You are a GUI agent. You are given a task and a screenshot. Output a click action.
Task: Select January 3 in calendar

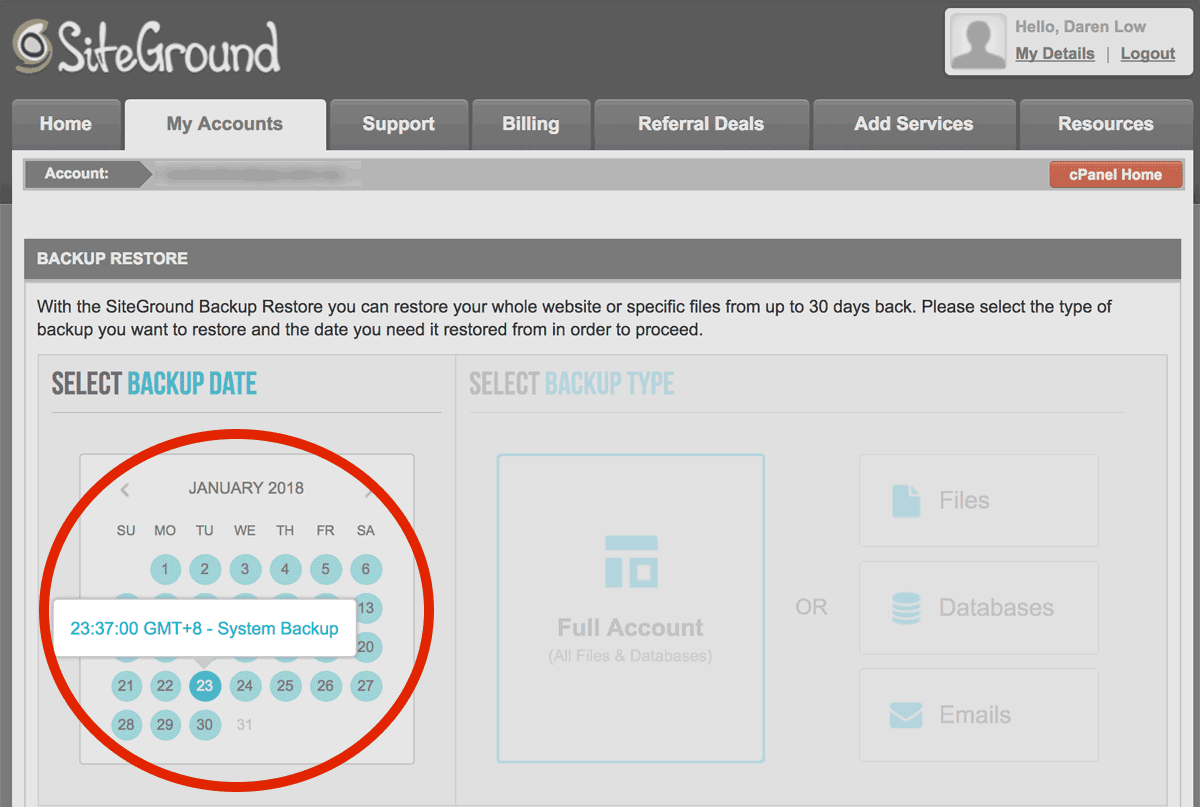point(245,570)
